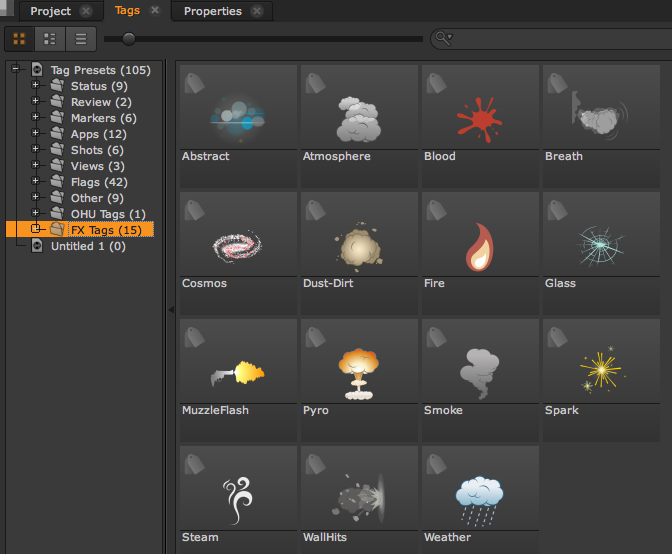Viewport: 672px width, 554px height.
Task: Select the MuzzleFlash tag icon
Action: (237, 373)
